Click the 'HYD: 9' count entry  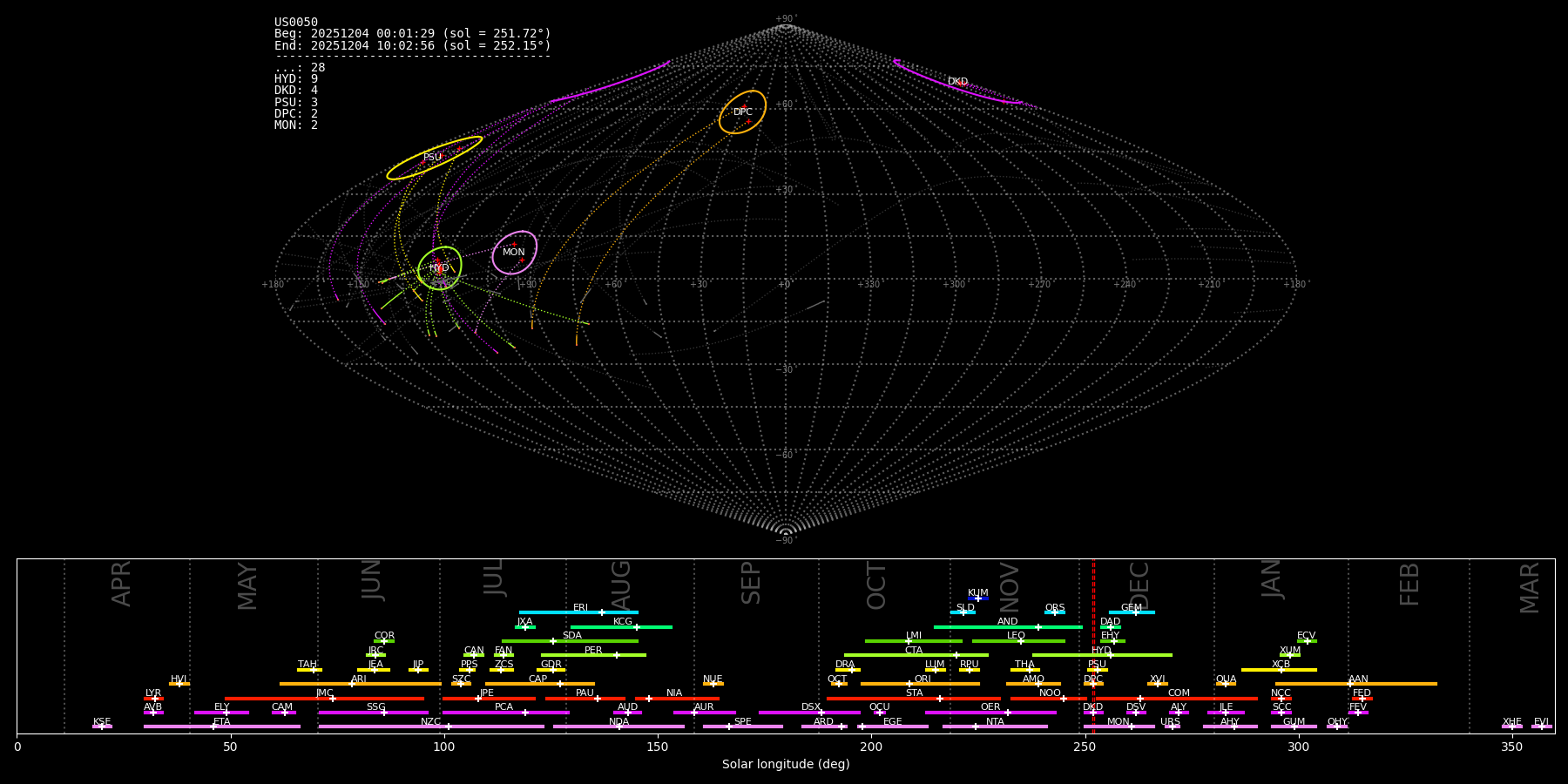296,79
